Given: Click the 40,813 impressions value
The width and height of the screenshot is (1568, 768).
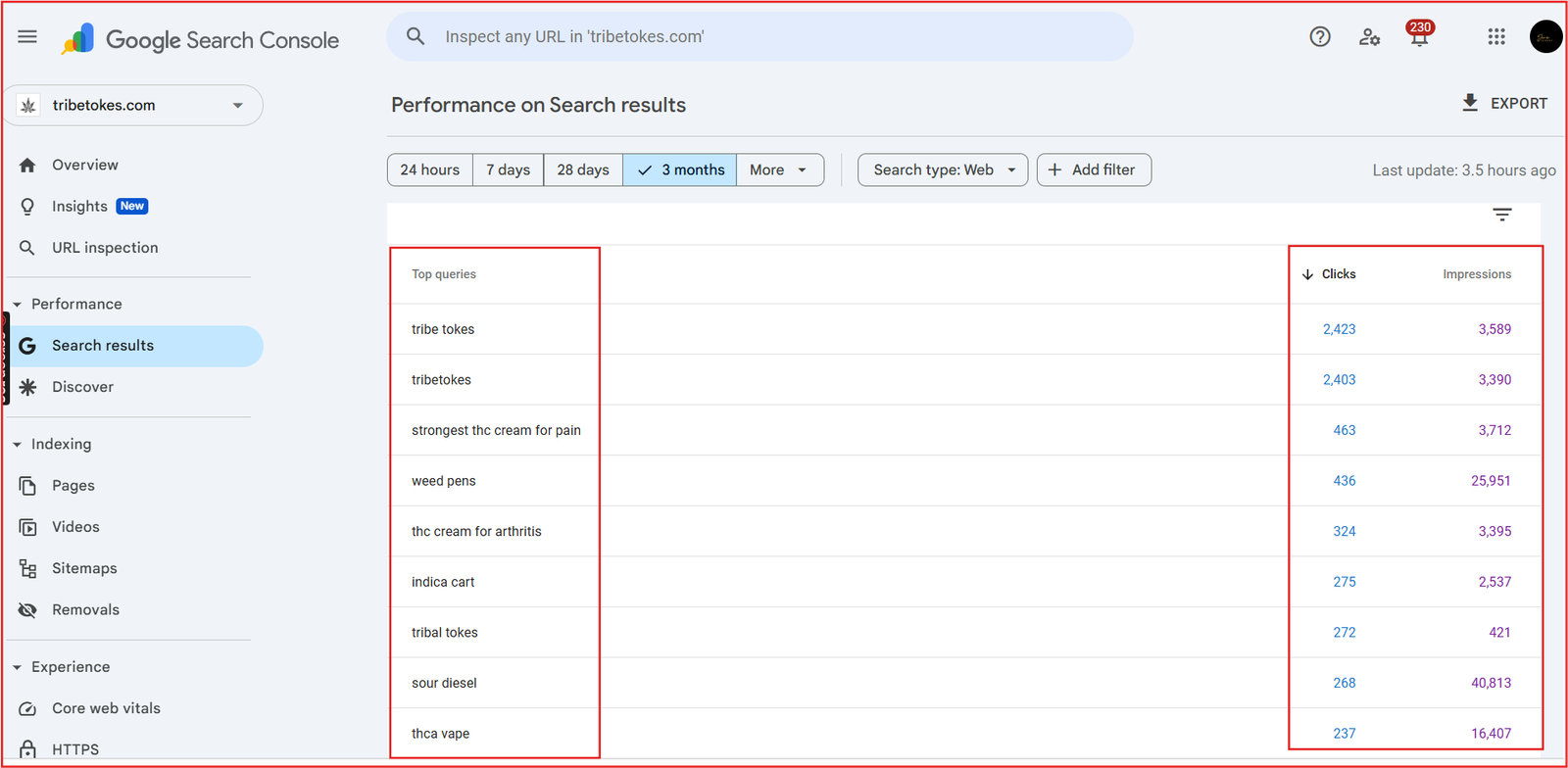Looking at the screenshot, I should (1492, 683).
